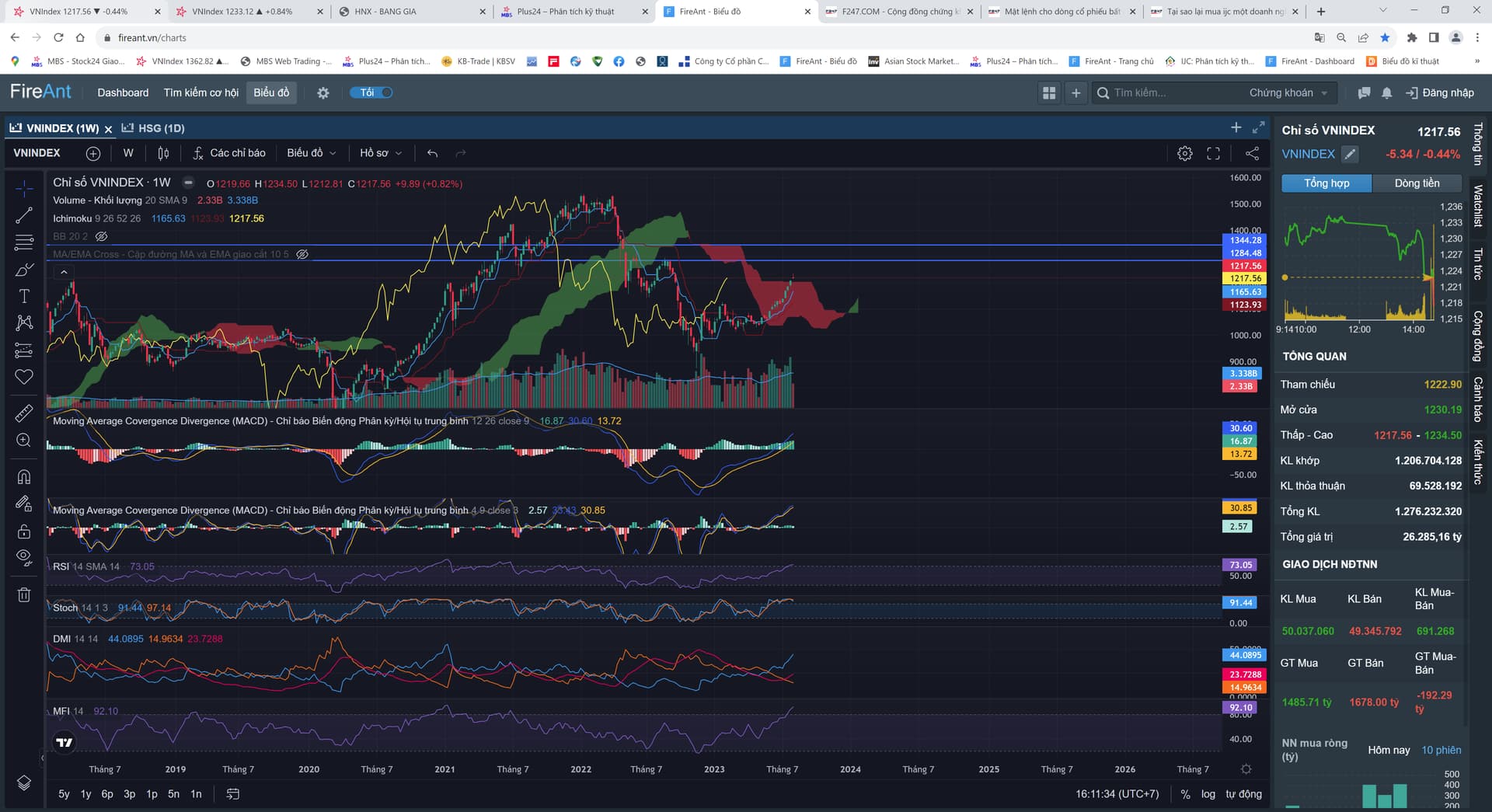Expand the chart panel with arrows icon

click(1259, 127)
